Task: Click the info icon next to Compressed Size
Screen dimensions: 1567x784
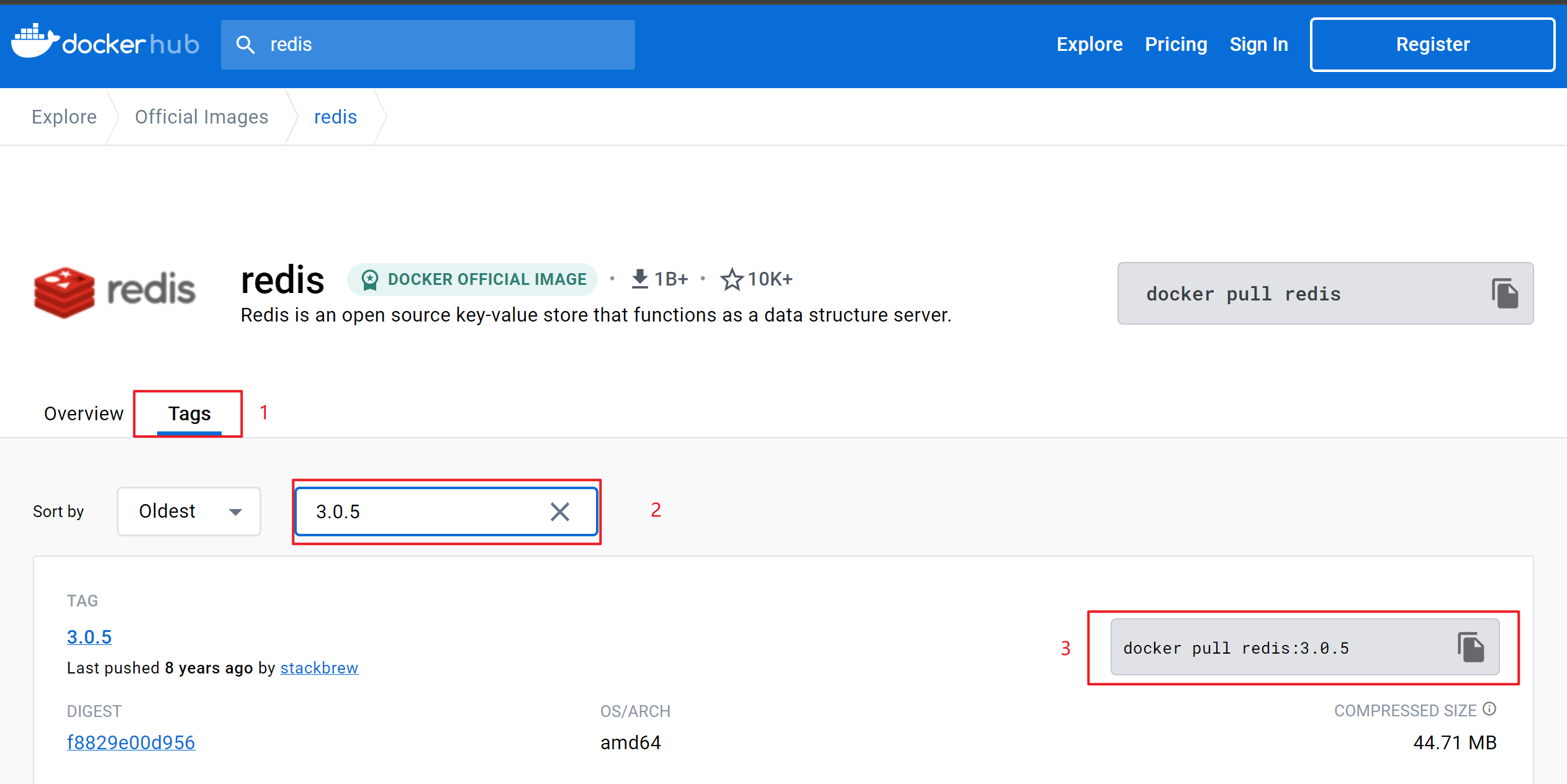Action: [1490, 708]
